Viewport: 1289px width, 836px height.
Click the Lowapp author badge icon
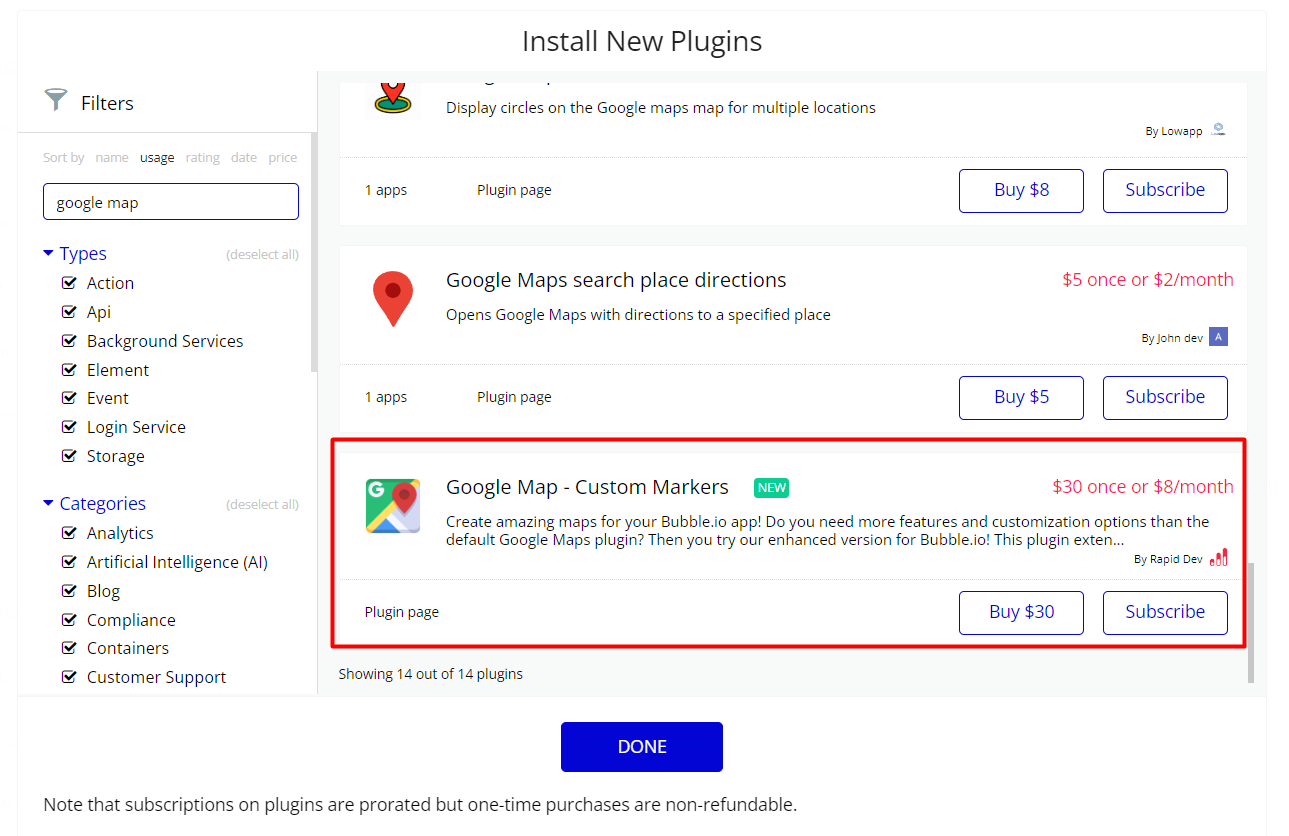tap(1217, 130)
